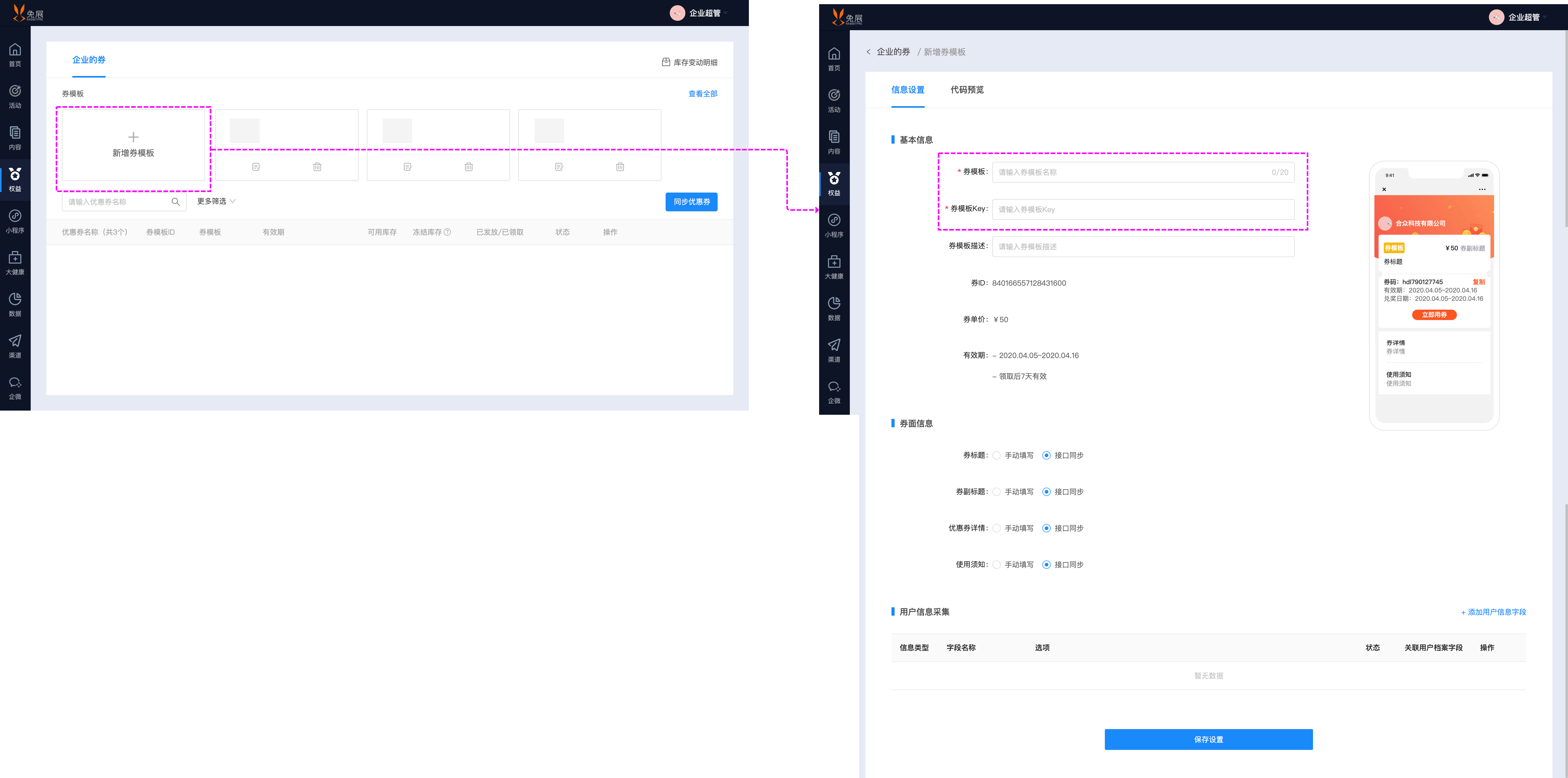Select 手动填写 for 使用须知

pyautogui.click(x=996, y=565)
